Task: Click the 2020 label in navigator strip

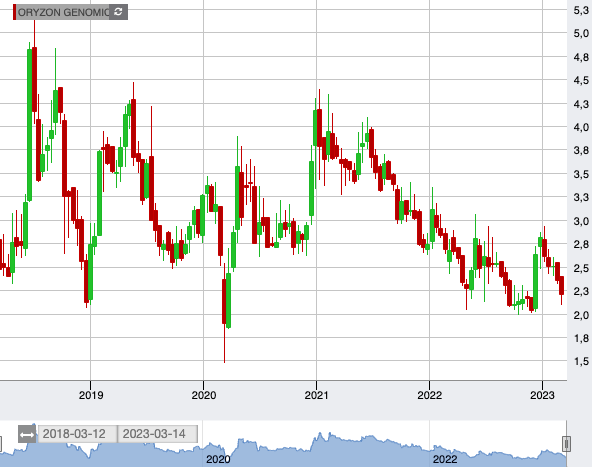Action: [x=218, y=459]
